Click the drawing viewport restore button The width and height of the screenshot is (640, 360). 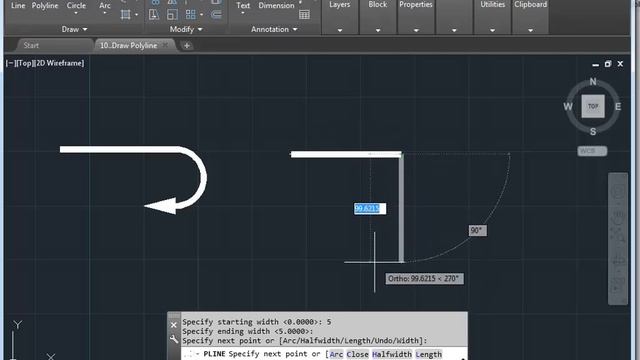coord(608,64)
